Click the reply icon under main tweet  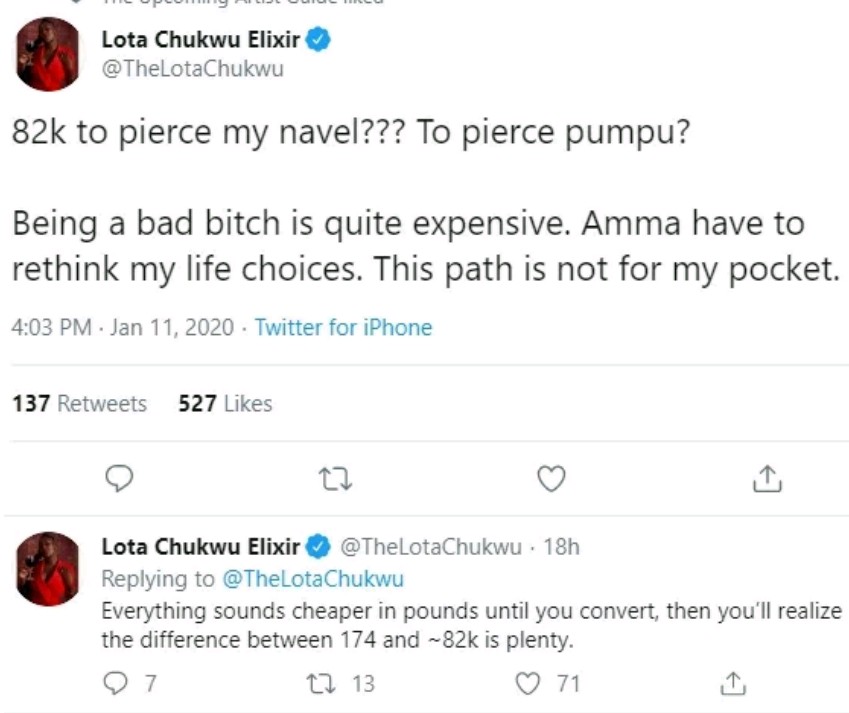(x=119, y=479)
